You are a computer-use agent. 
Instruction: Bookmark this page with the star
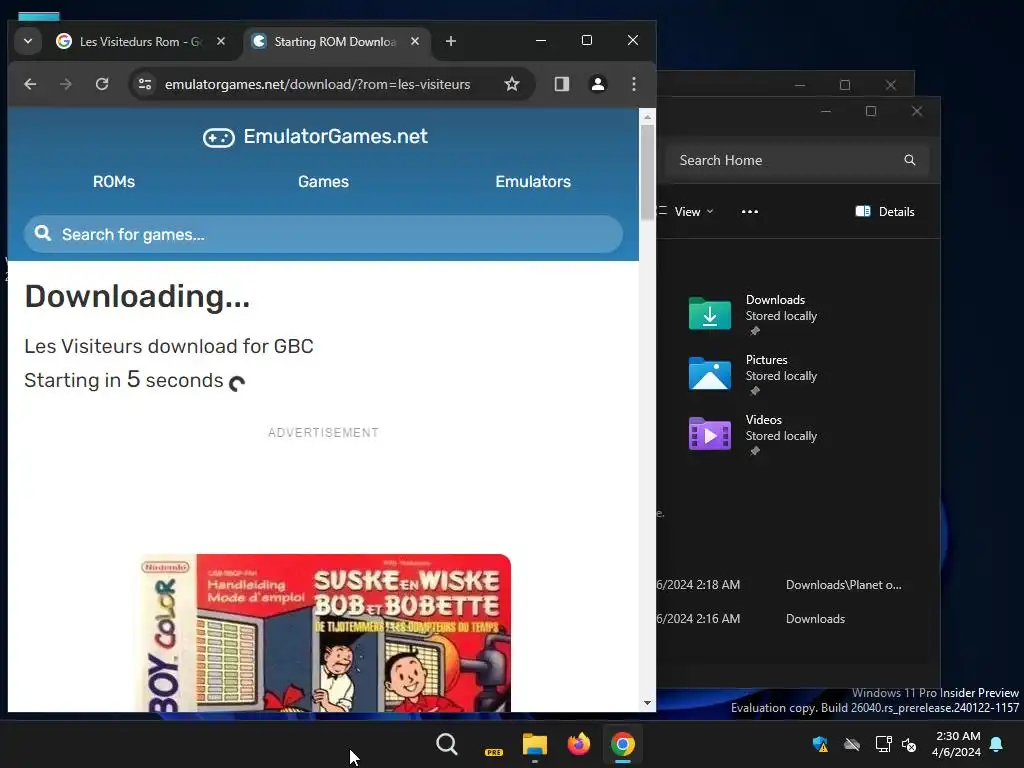click(512, 84)
